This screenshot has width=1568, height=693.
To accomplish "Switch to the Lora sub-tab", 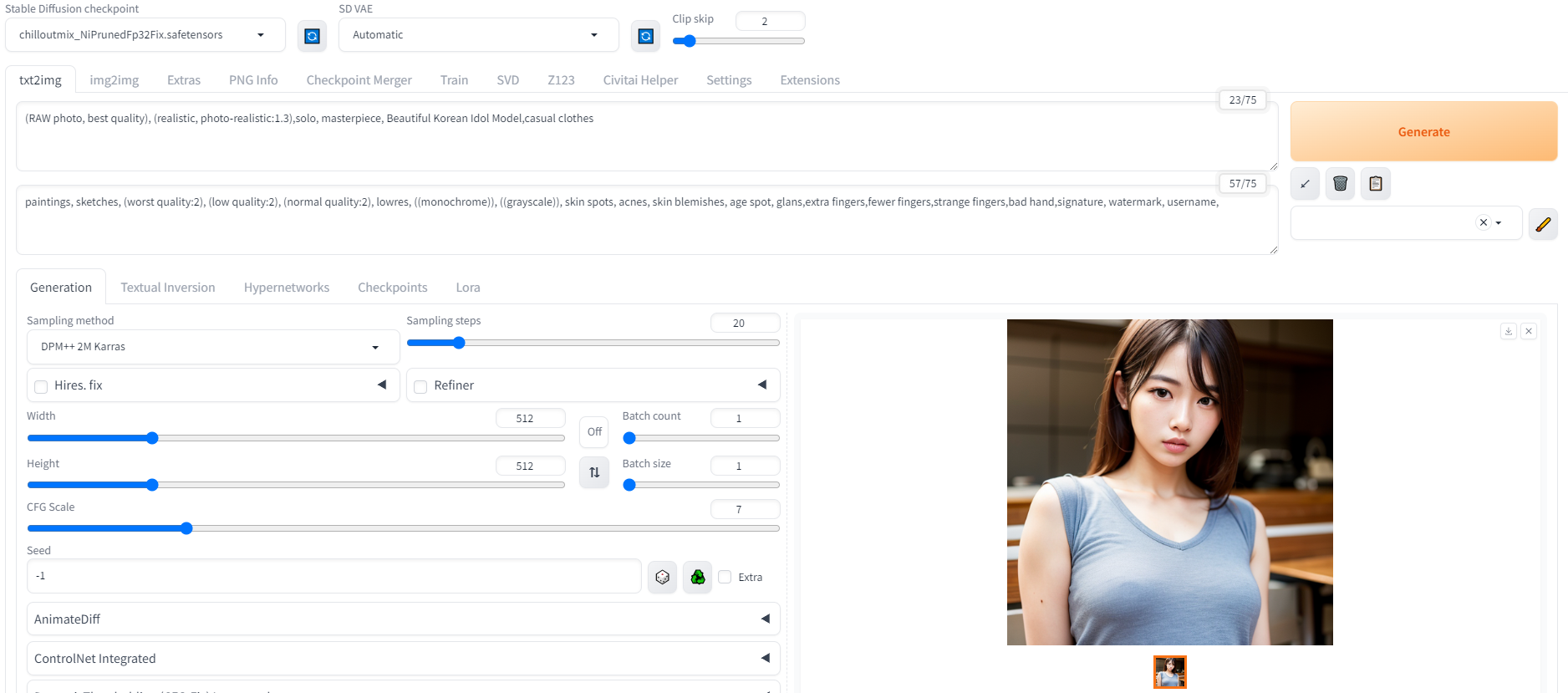I will 468,288.
